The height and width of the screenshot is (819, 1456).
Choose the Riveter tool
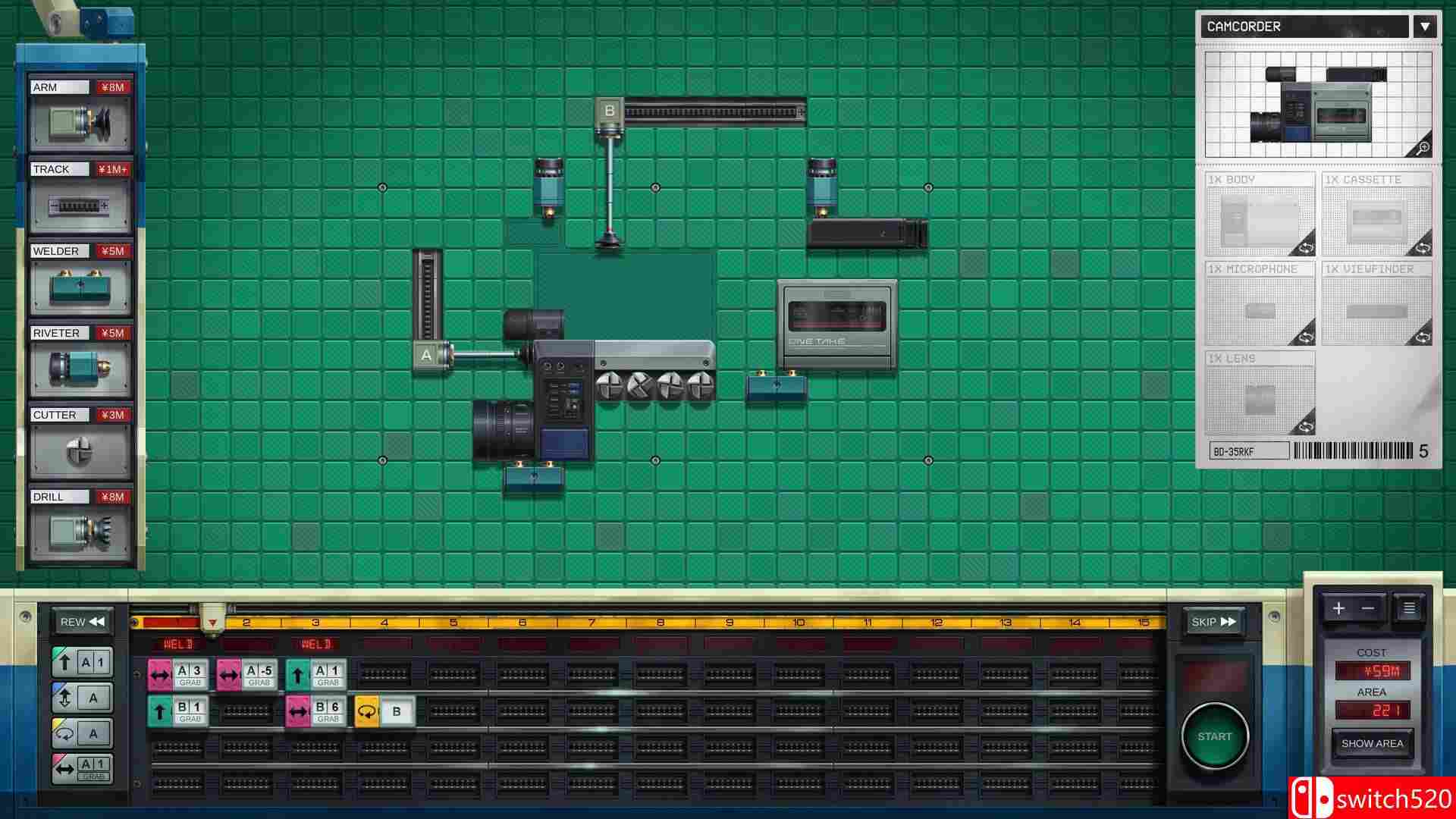(80, 369)
